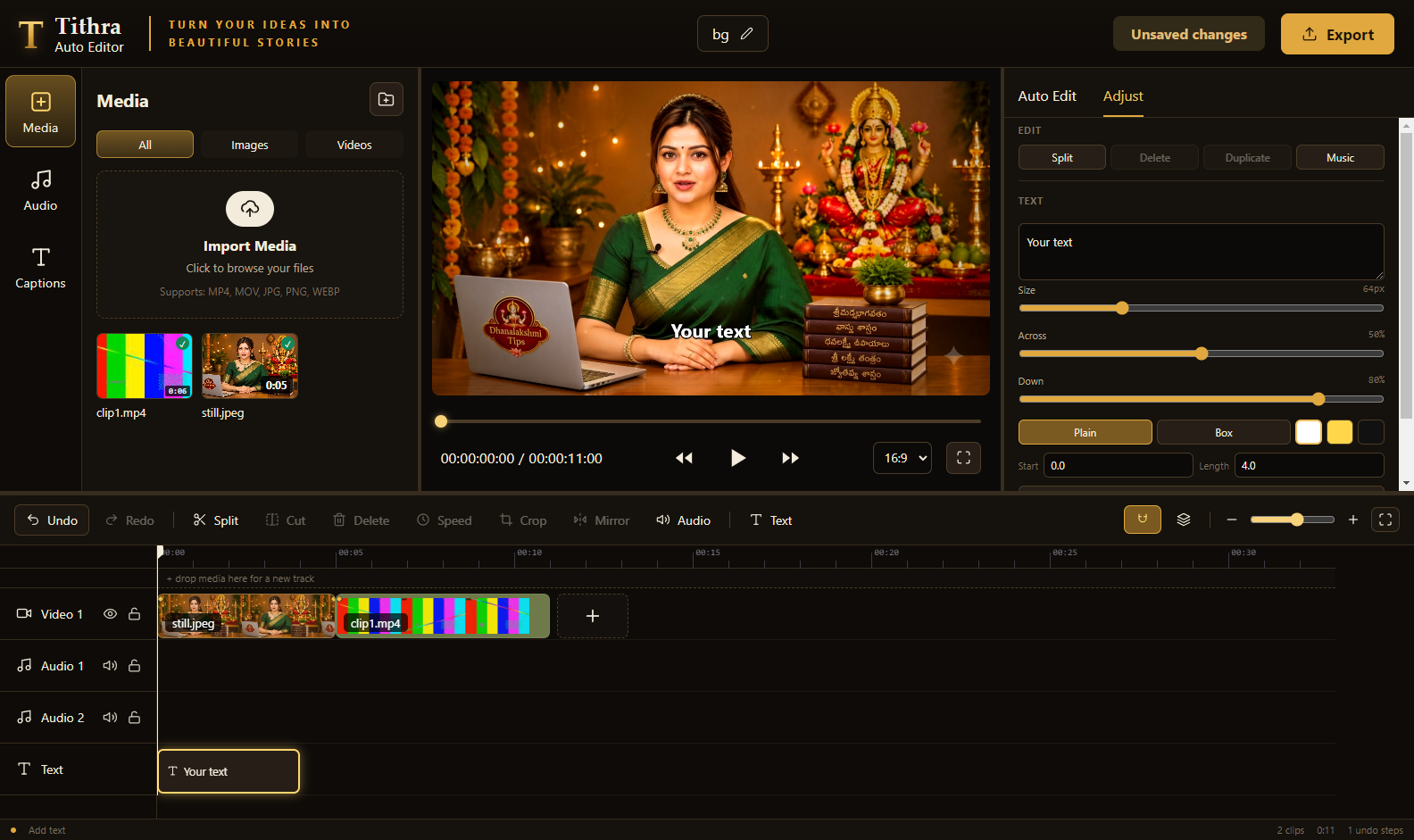Enter fullscreen preview mode
1414x840 pixels.
coord(963,458)
